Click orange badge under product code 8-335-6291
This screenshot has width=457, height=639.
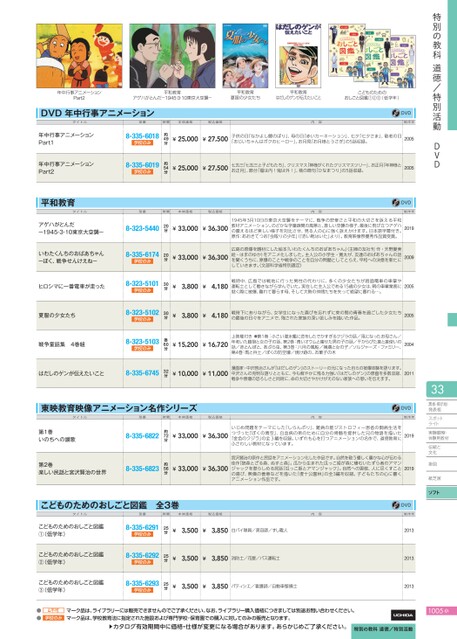point(142,534)
